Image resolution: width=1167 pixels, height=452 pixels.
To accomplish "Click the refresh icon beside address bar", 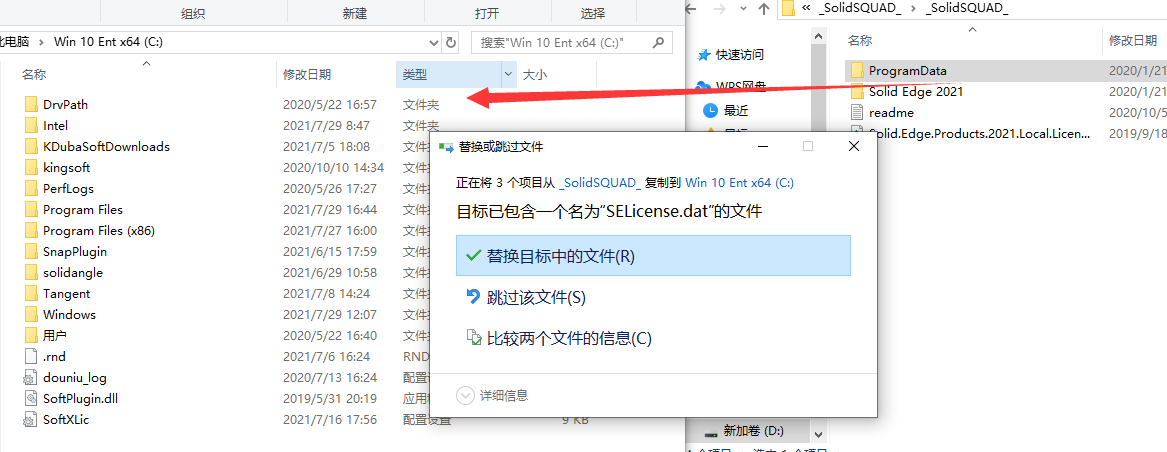I will click(451, 42).
